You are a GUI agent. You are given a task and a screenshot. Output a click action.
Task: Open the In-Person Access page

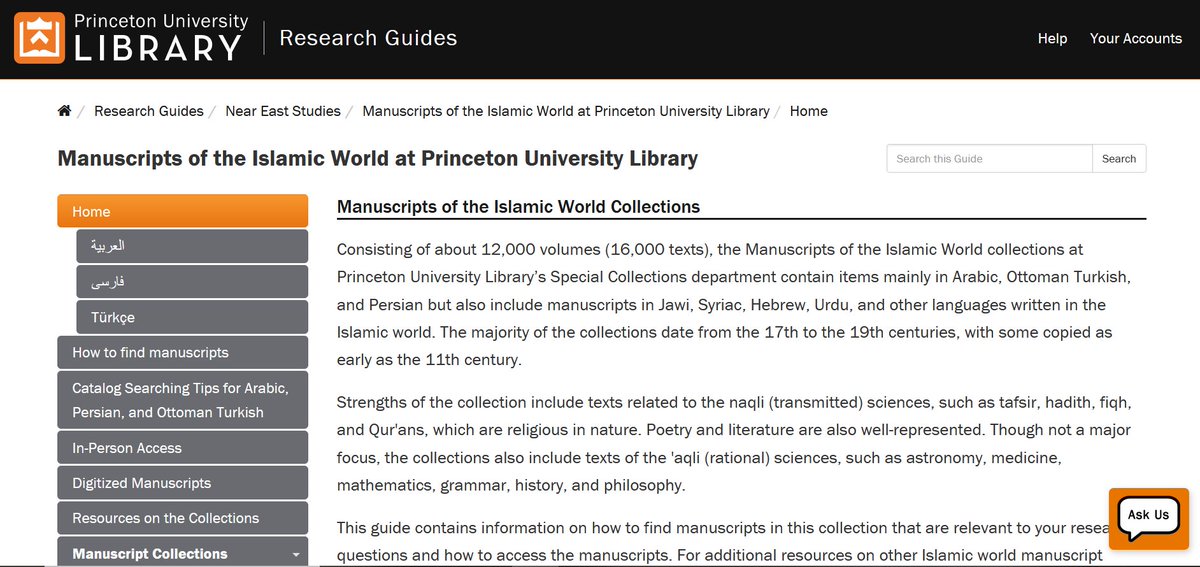tap(183, 448)
